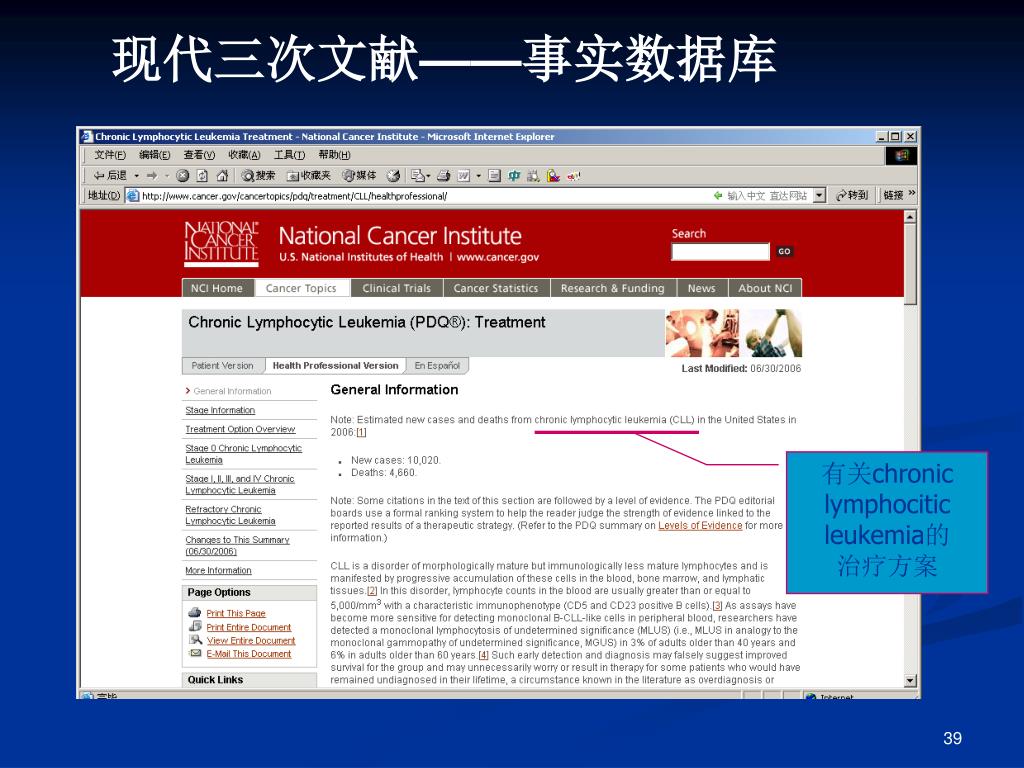Screen dimensions: 1024x768
Task: Switch to Health Professional Version tab
Action: 335,366
